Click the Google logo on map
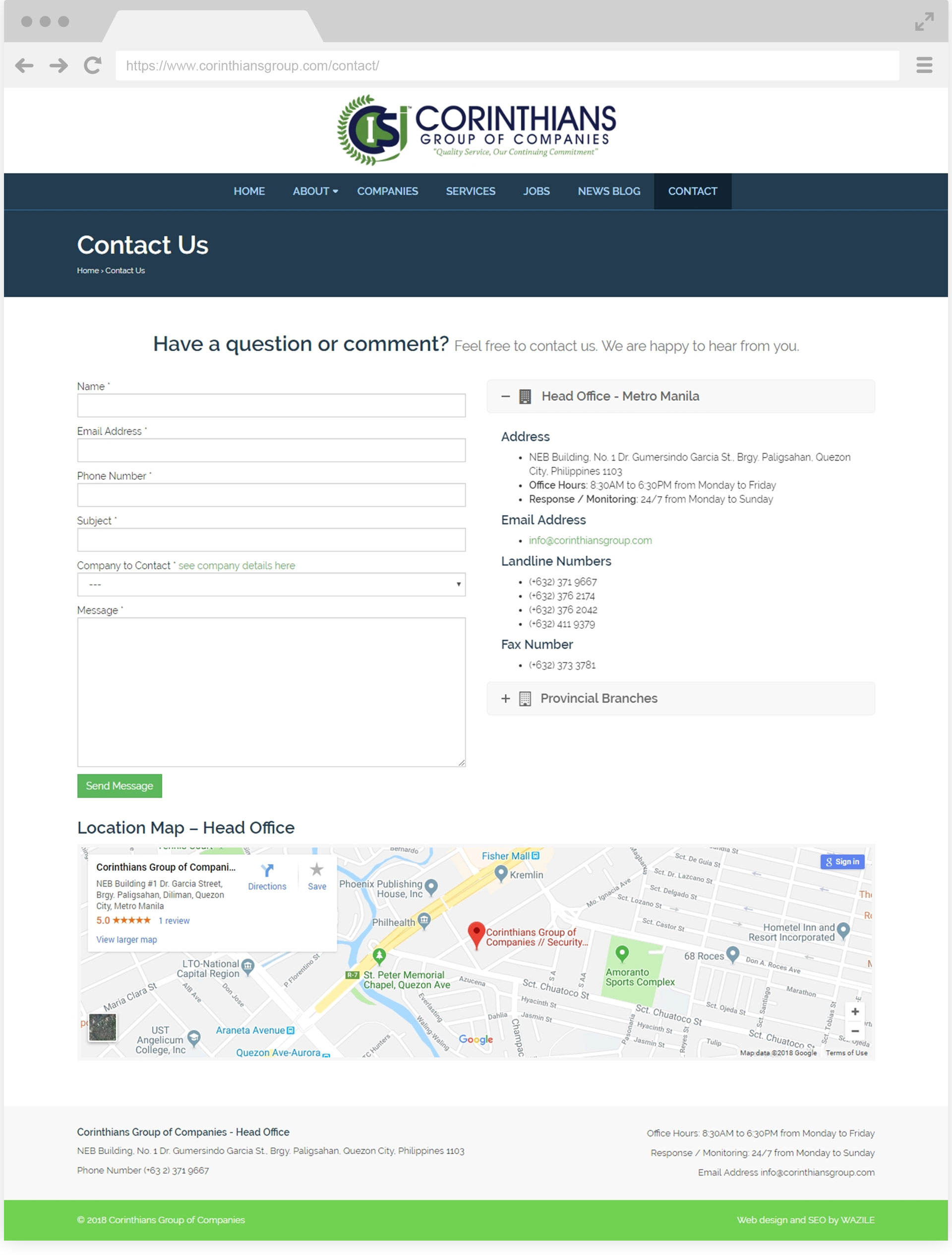Image resolution: width=952 pixels, height=1255 pixels. pos(476,1039)
